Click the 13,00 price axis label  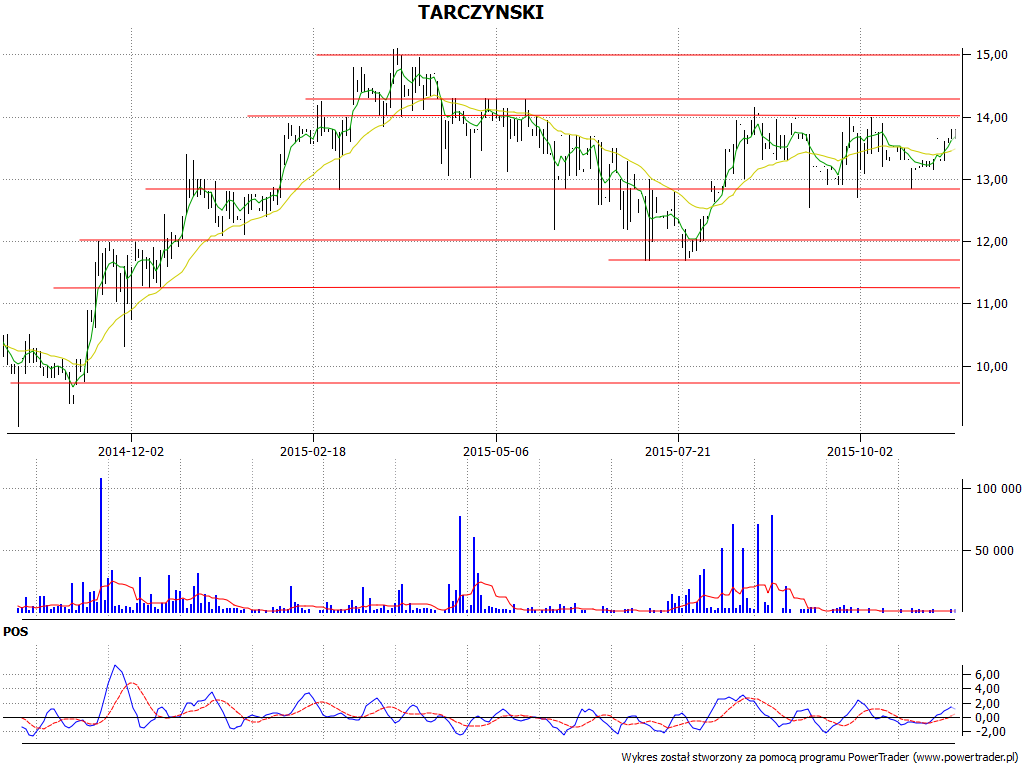click(991, 180)
